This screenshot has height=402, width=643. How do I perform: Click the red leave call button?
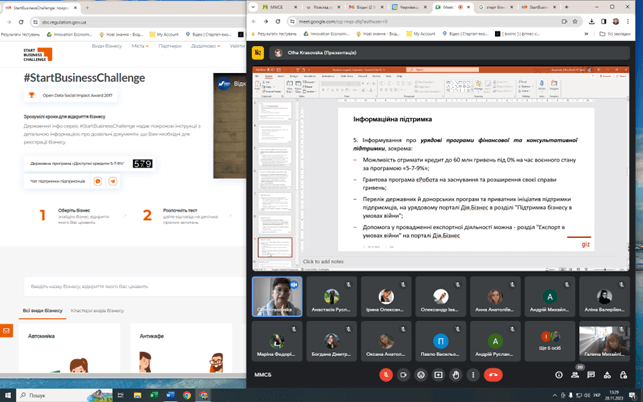click(493, 375)
